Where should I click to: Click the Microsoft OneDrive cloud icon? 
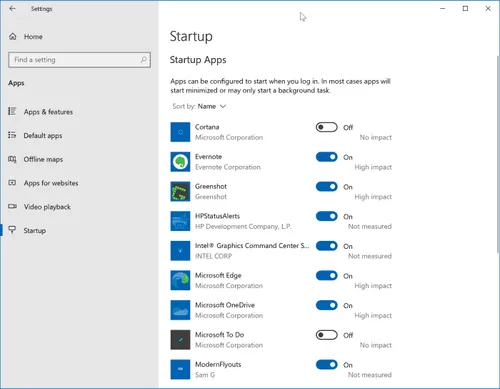180,310
